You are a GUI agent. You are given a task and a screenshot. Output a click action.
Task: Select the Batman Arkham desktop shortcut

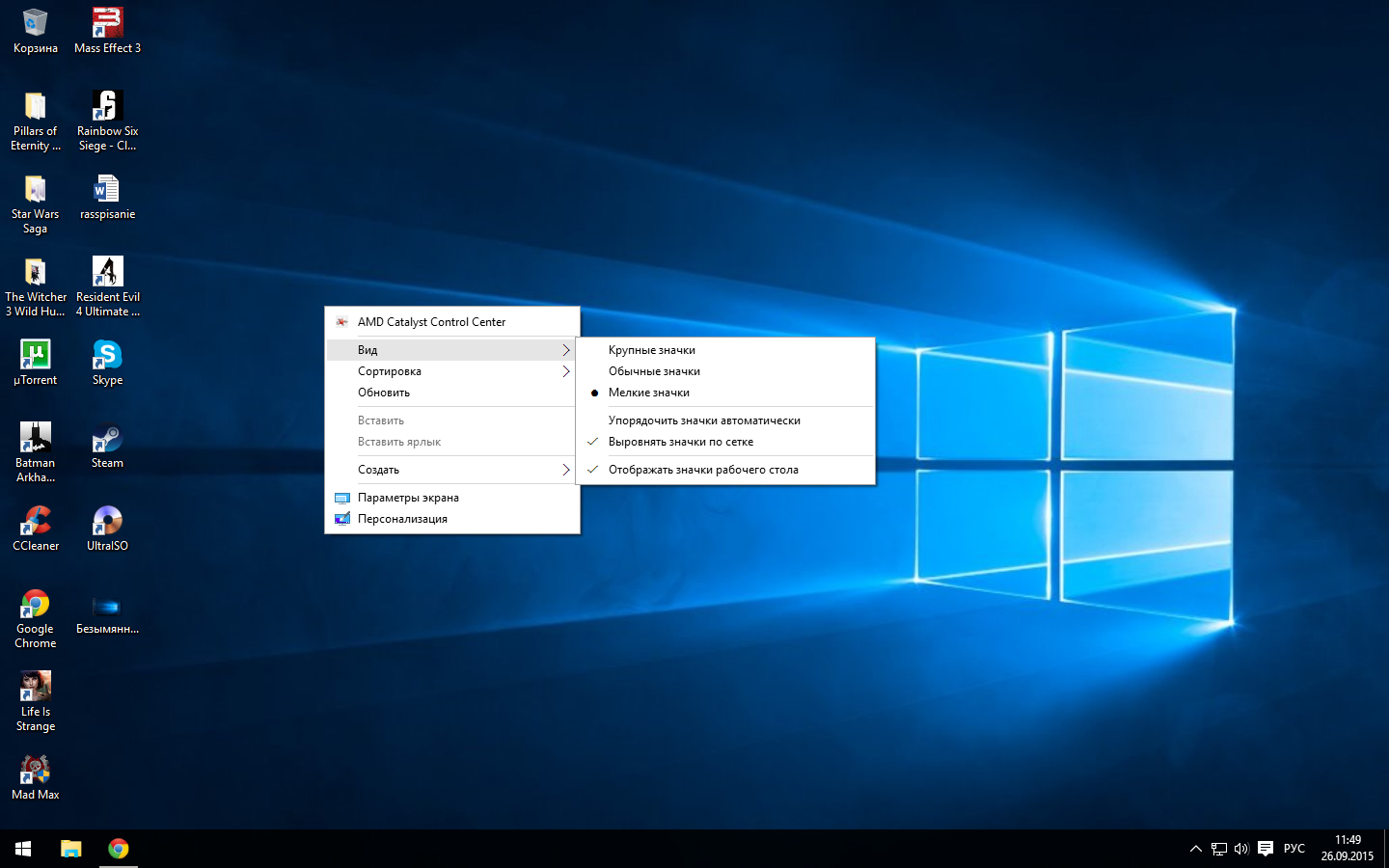pyautogui.click(x=36, y=453)
